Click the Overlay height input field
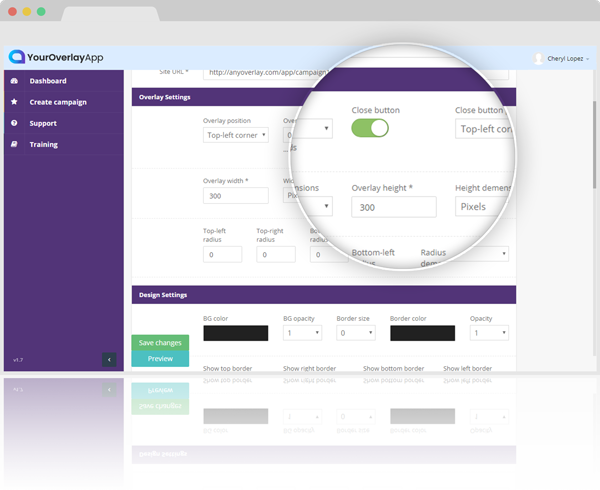 tap(393, 206)
